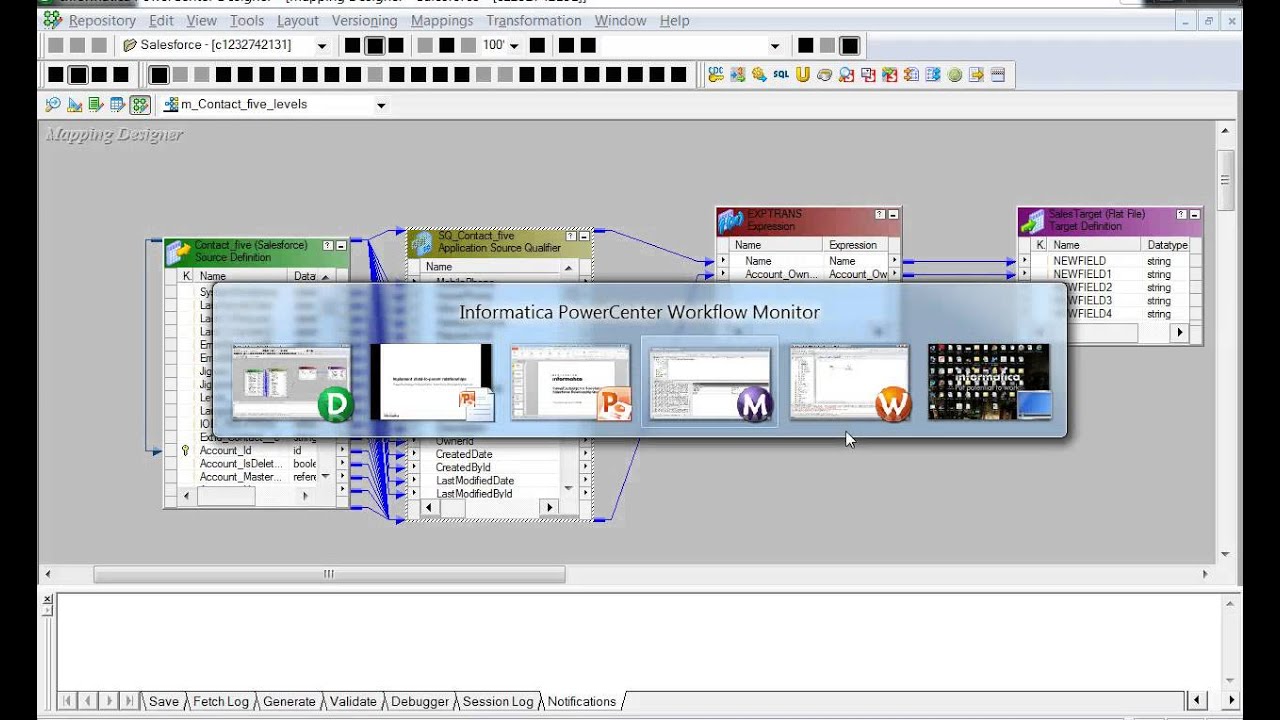Screen dimensions: 1280x720
Task: Open the Layout menu
Action: click(298, 20)
